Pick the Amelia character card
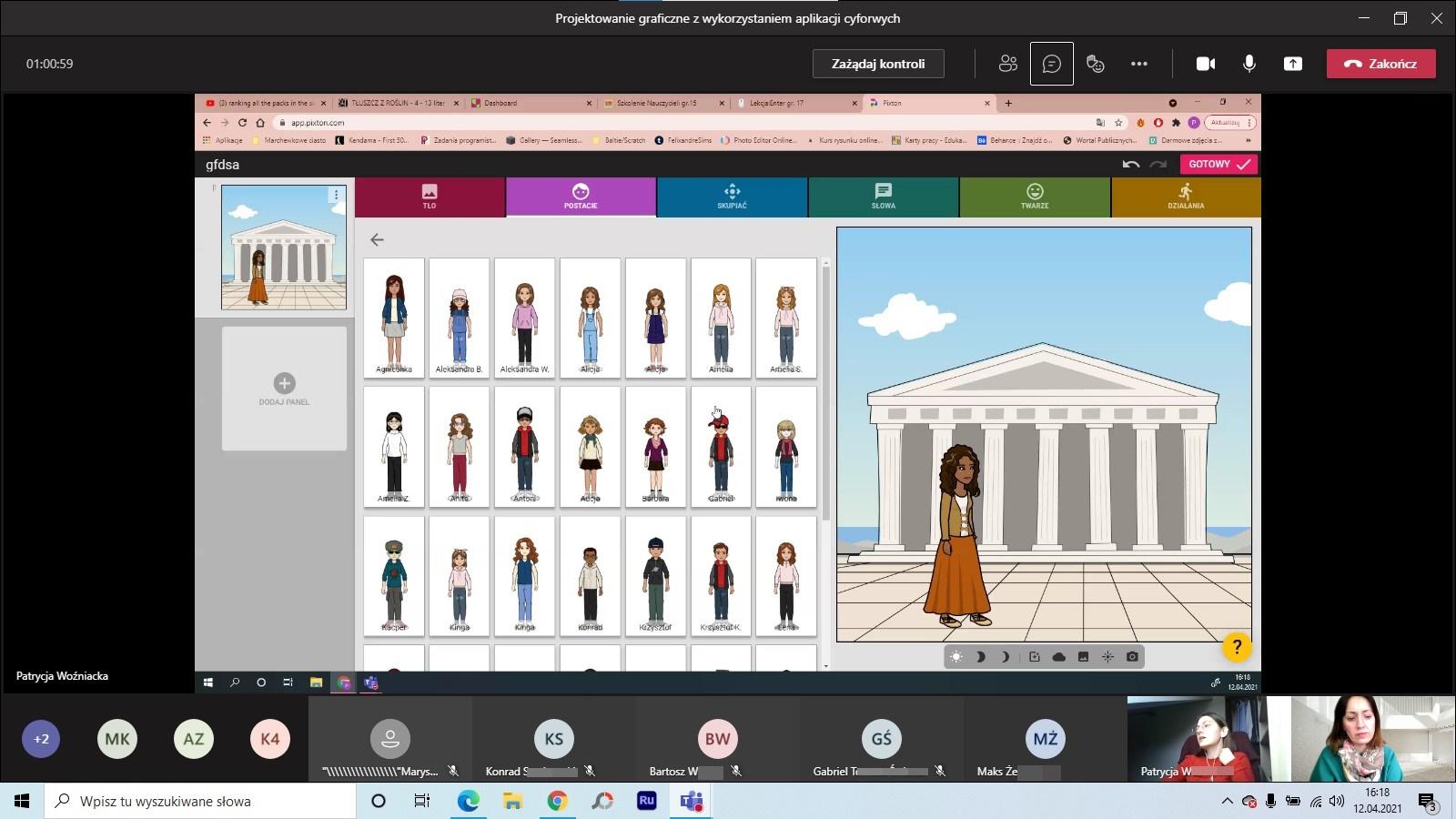 pyautogui.click(x=721, y=318)
